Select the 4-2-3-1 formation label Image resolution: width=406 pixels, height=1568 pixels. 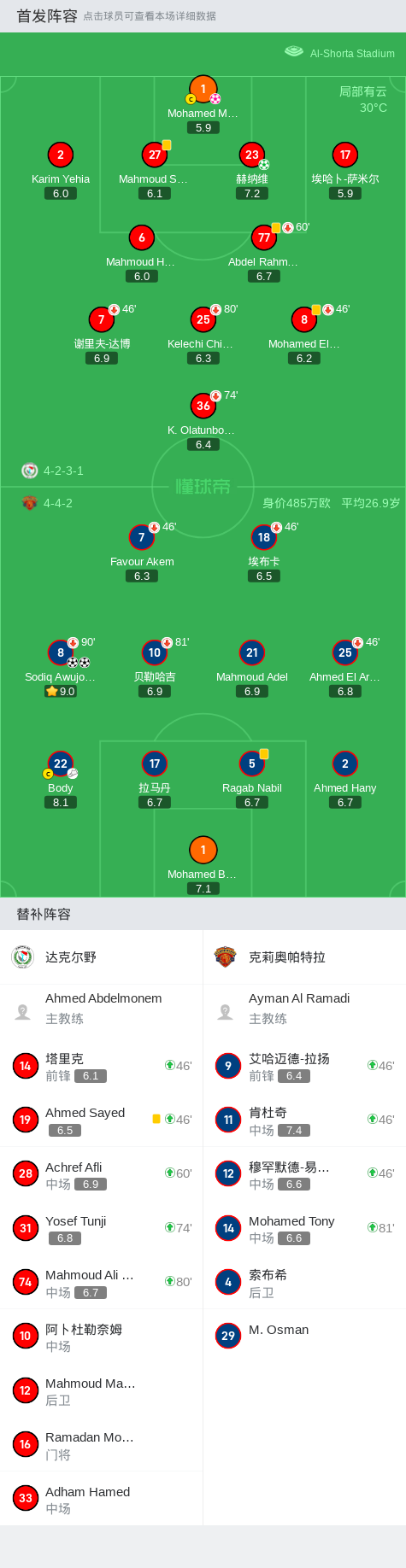[x=63, y=471]
